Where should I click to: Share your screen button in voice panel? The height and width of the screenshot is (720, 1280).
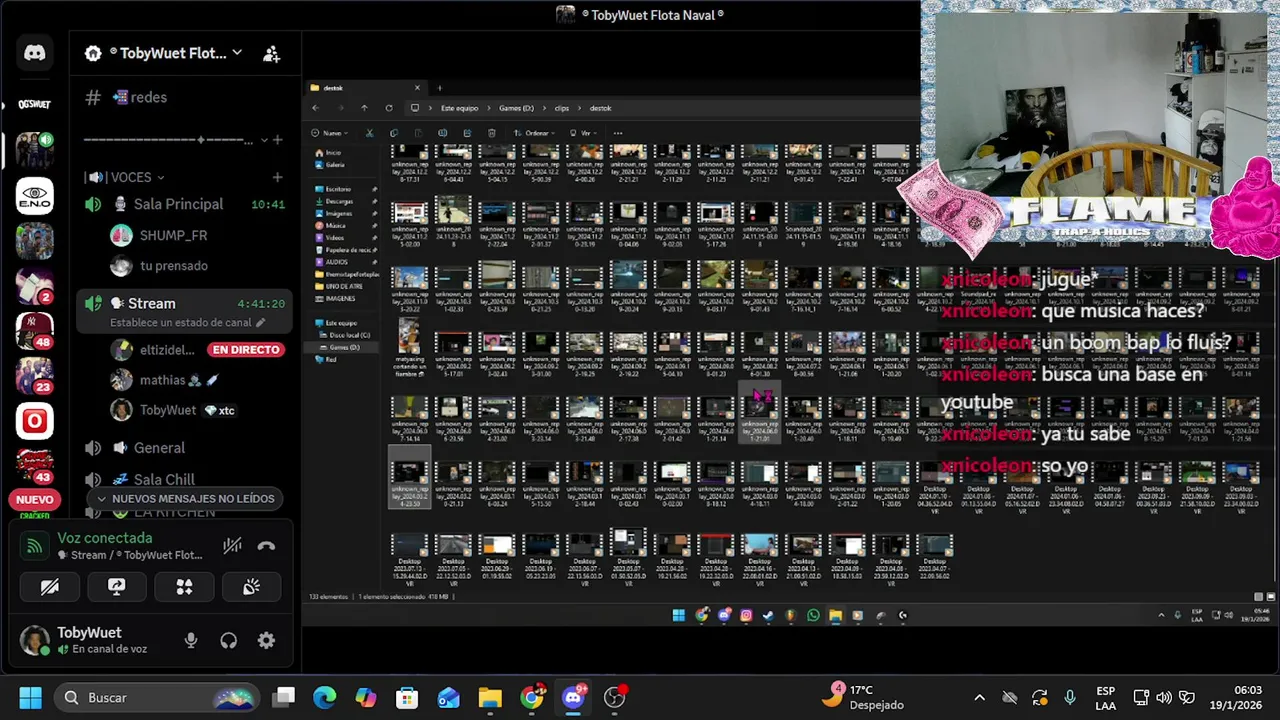(117, 587)
